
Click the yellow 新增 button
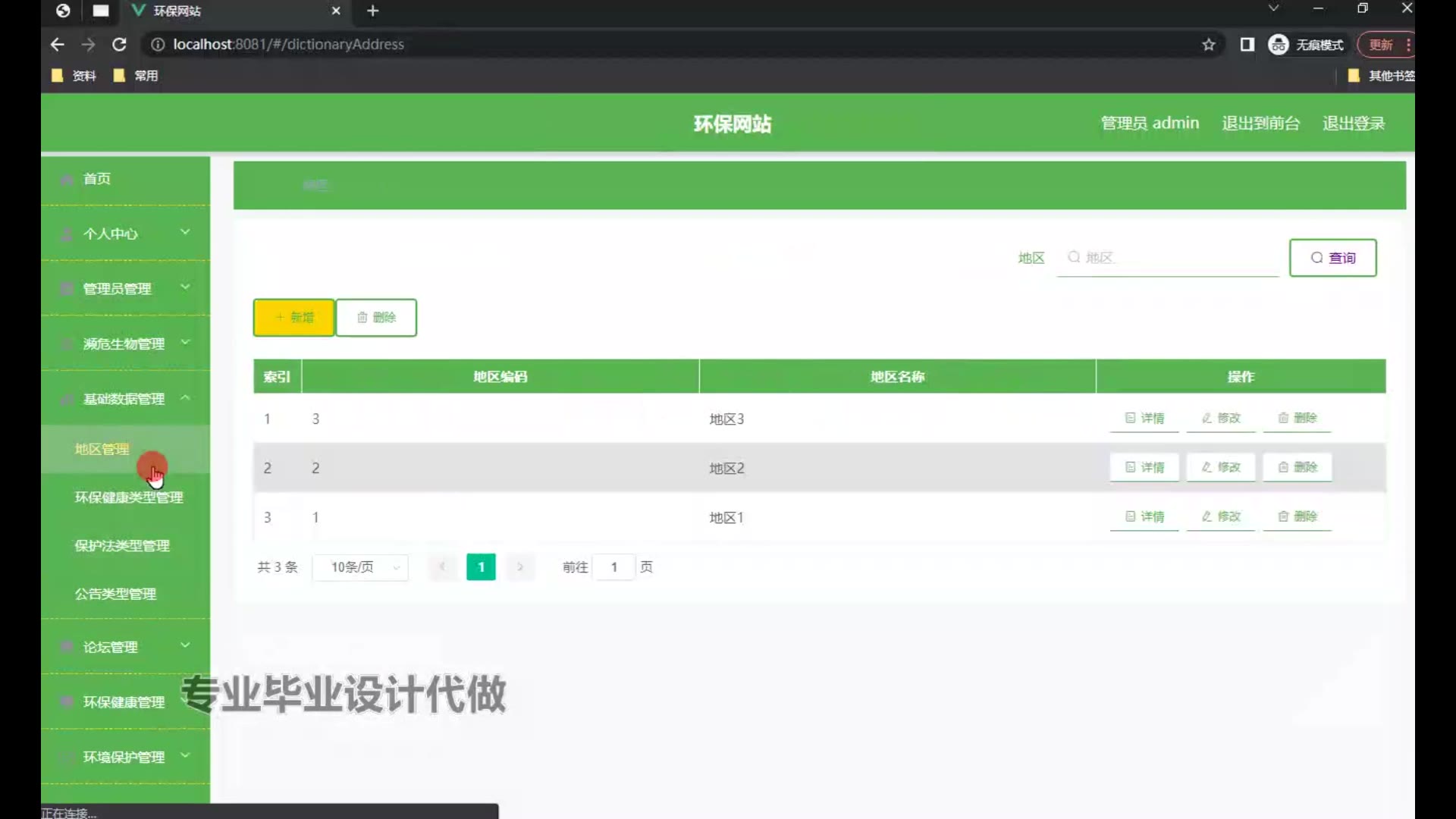[x=293, y=318]
